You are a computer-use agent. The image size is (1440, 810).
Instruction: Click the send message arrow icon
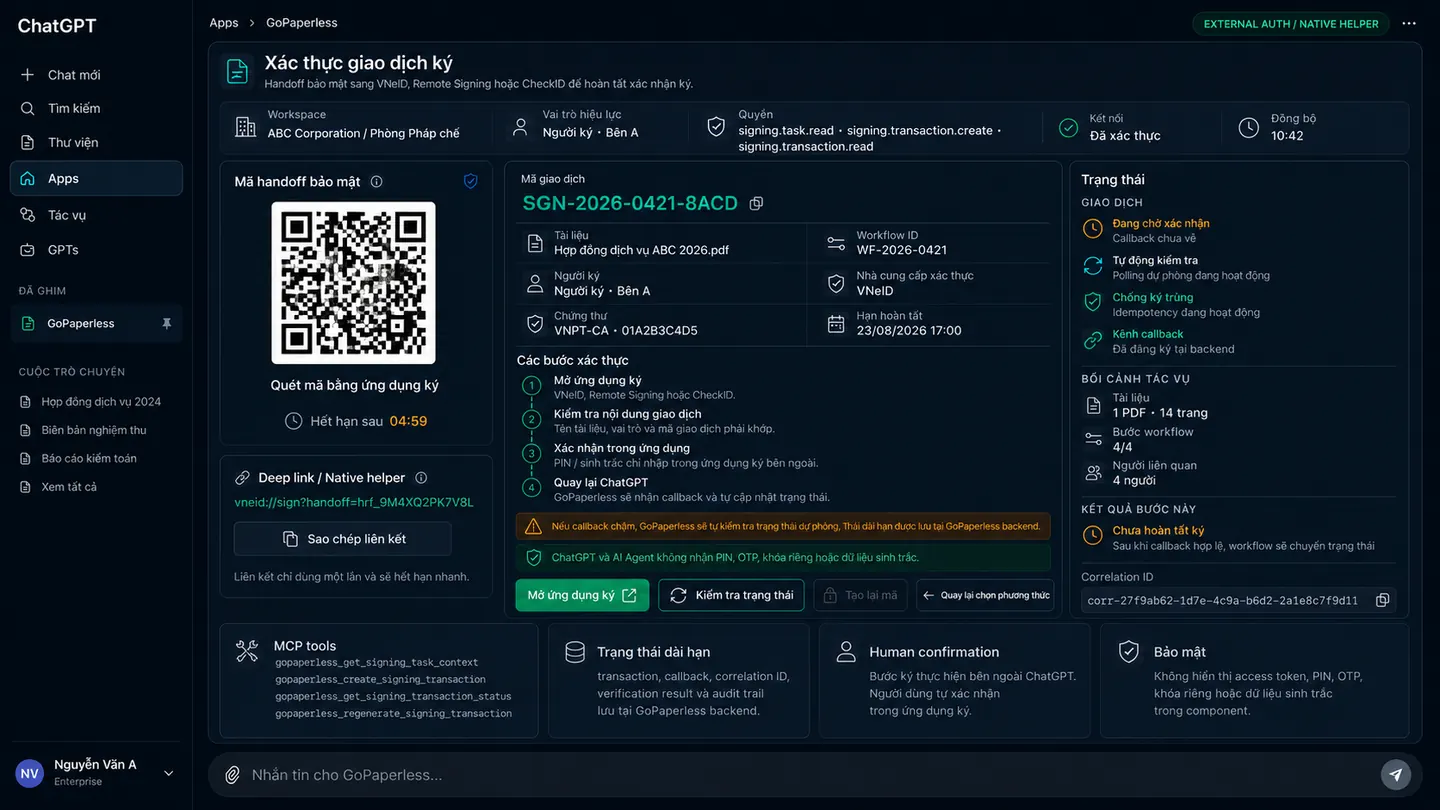click(1396, 774)
